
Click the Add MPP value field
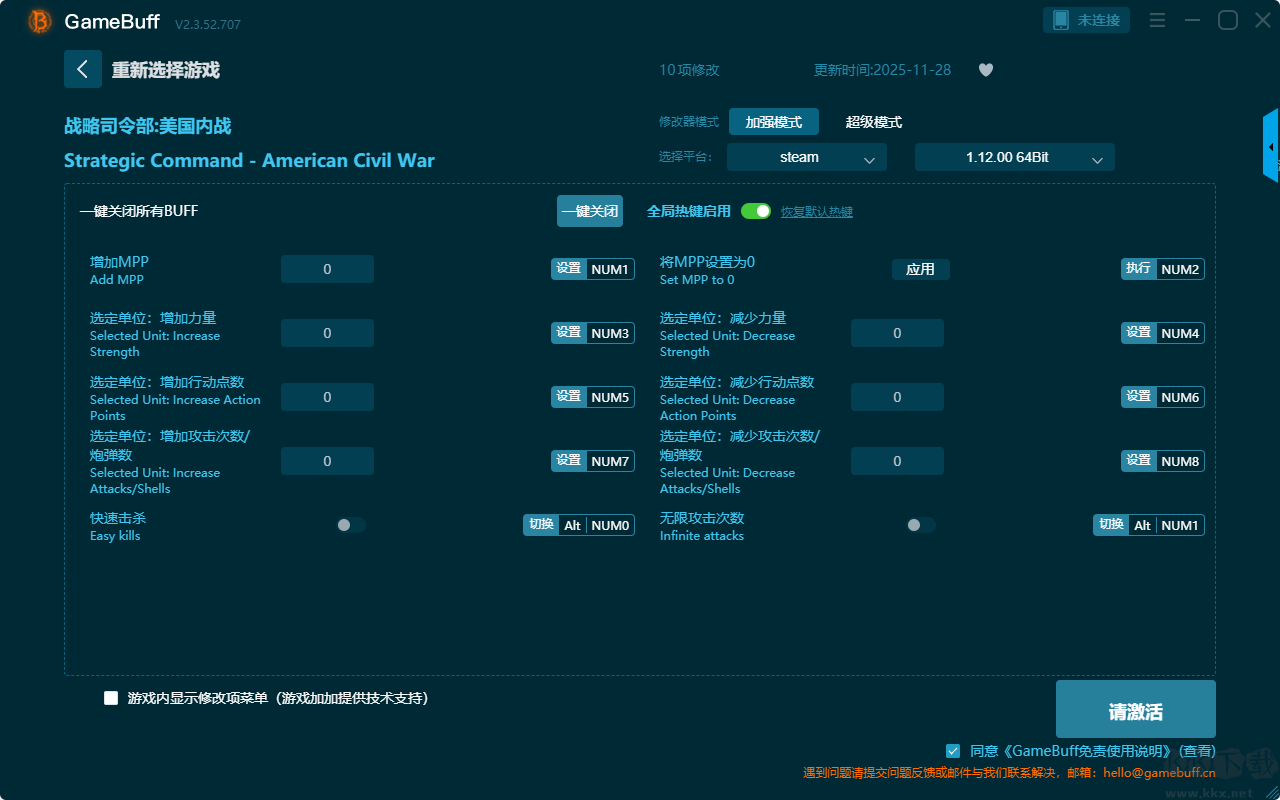(327, 269)
